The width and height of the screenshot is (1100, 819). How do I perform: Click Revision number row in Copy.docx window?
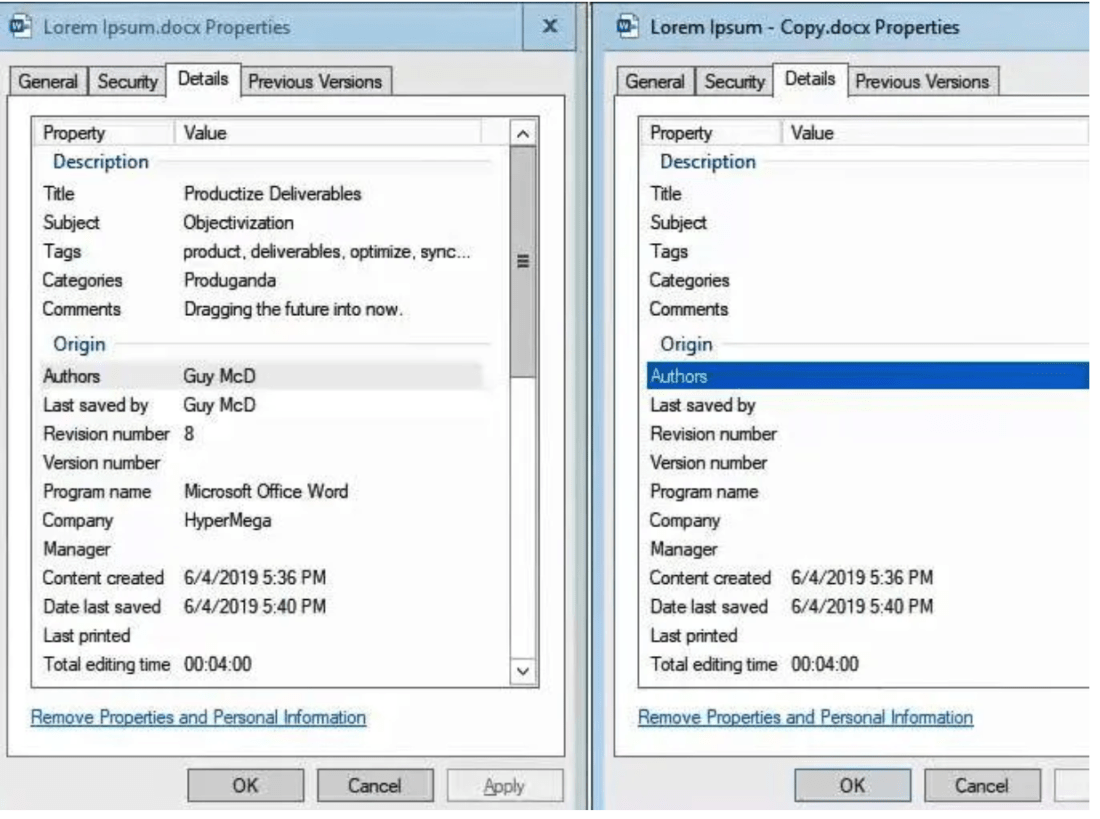coord(868,434)
